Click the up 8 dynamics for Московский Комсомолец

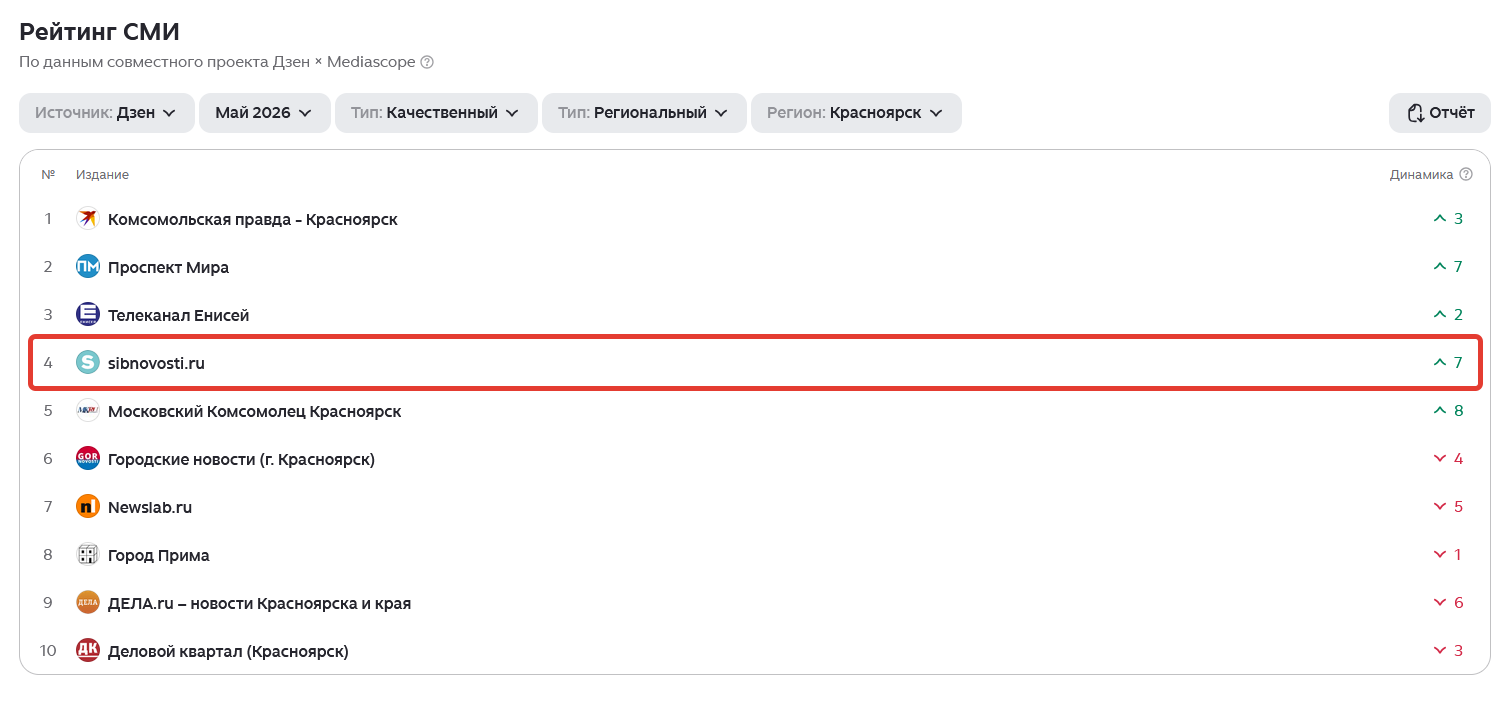(1448, 411)
